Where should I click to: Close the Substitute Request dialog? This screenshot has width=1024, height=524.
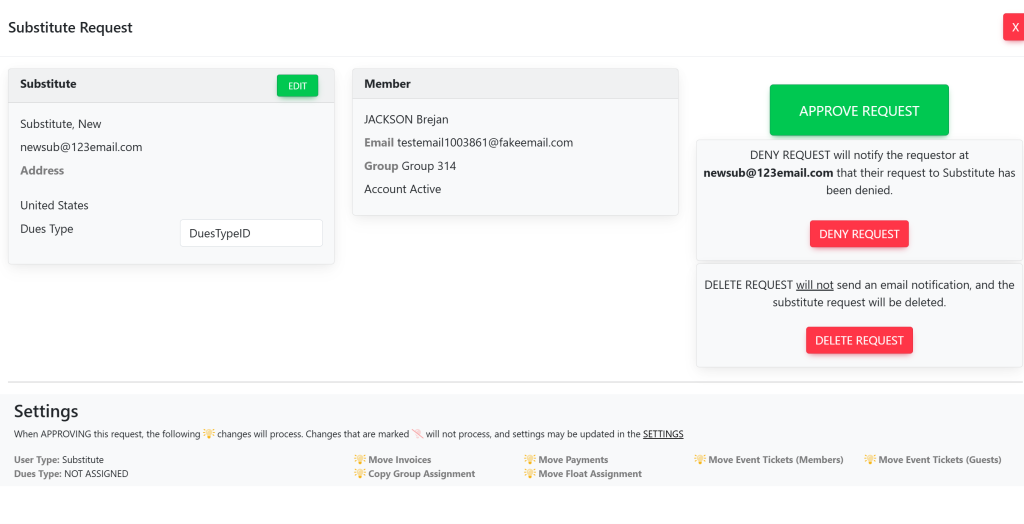1014,27
